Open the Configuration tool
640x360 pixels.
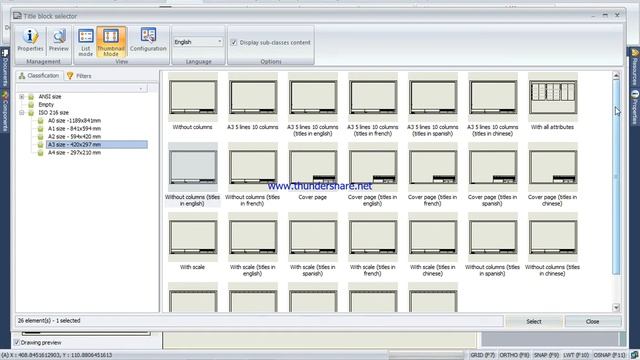(x=148, y=40)
